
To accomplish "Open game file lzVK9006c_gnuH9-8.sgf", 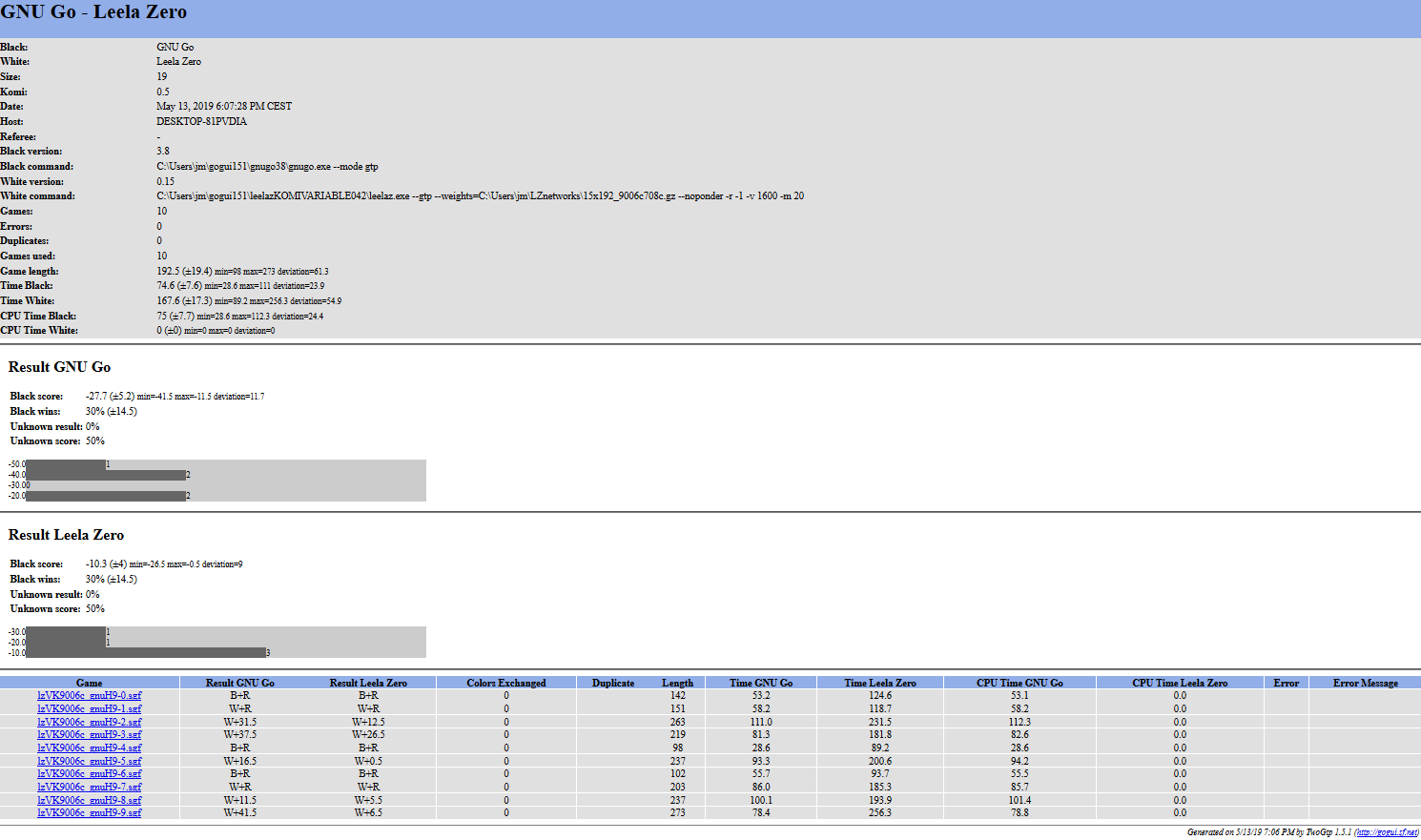I will click(90, 801).
